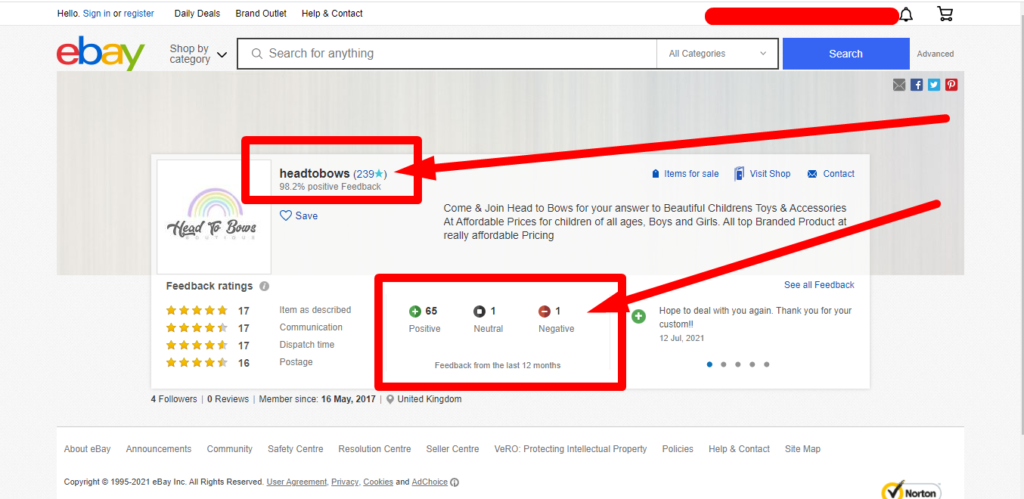Open the See all Feedback link
Viewport: 1024px width, 499px height.
pyautogui.click(x=819, y=285)
